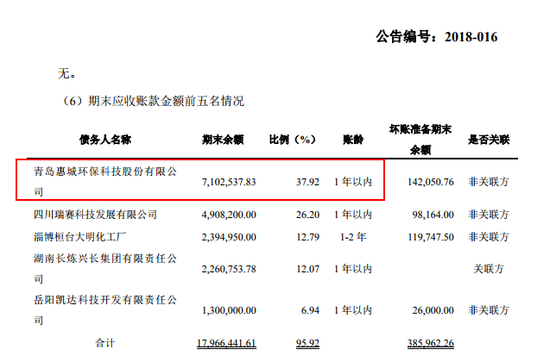
Task: Click the balance 7,102,537.83
Action: point(229,182)
